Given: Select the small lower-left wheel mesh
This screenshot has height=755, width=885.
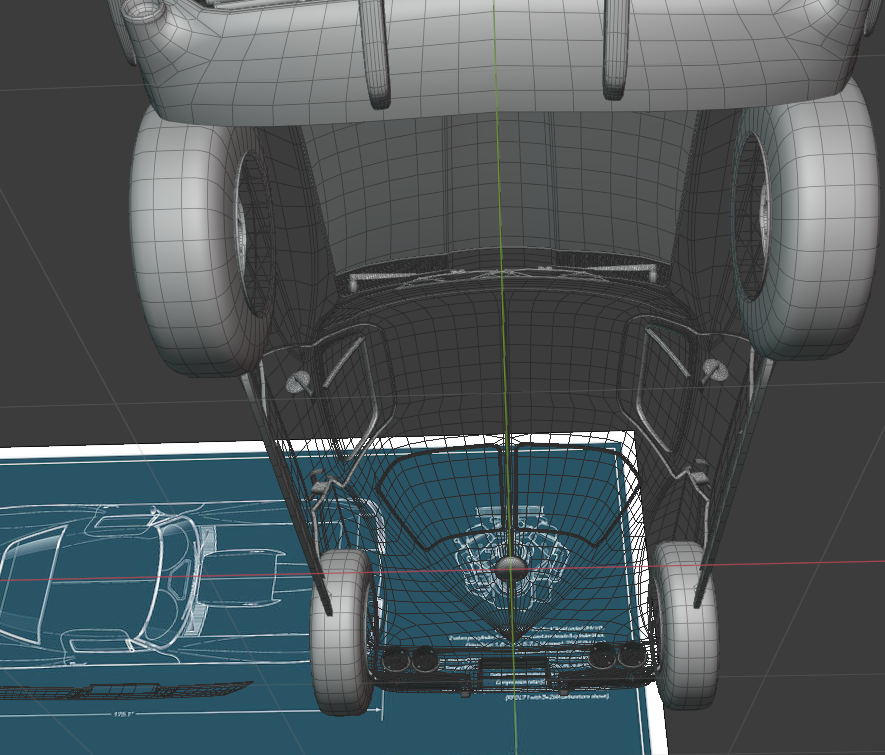Looking at the screenshot, I should 341,632.
